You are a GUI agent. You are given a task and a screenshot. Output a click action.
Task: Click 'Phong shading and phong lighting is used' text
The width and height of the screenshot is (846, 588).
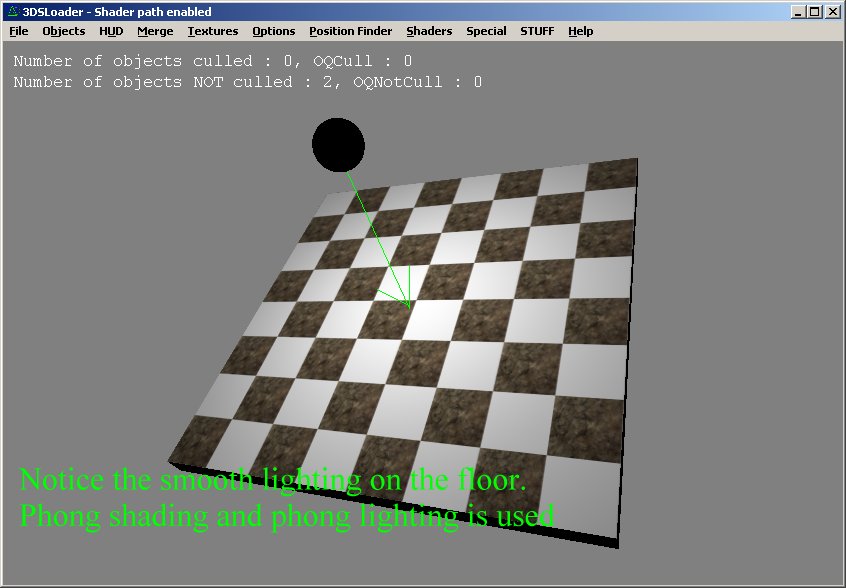286,516
